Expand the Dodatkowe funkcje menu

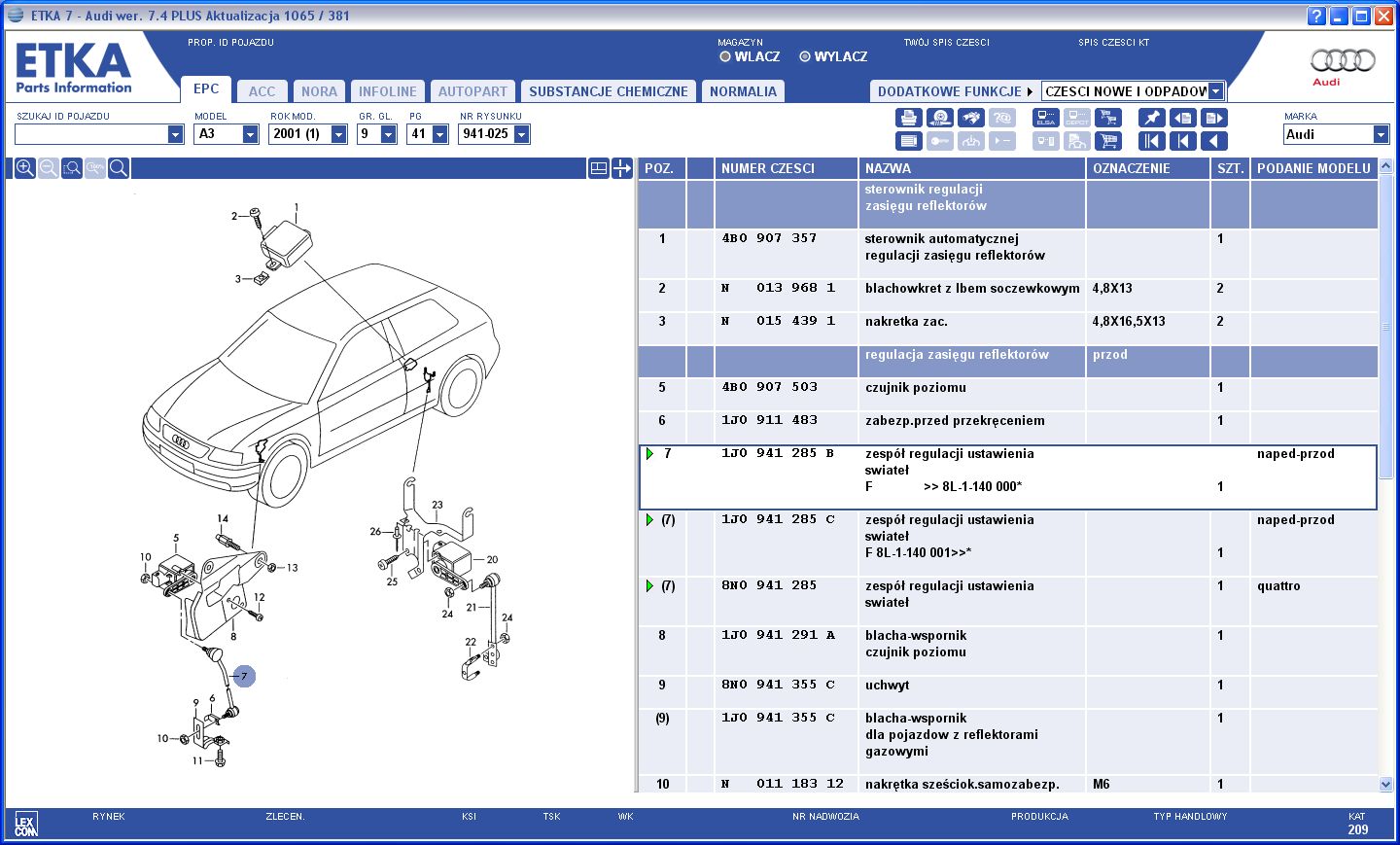tap(955, 91)
